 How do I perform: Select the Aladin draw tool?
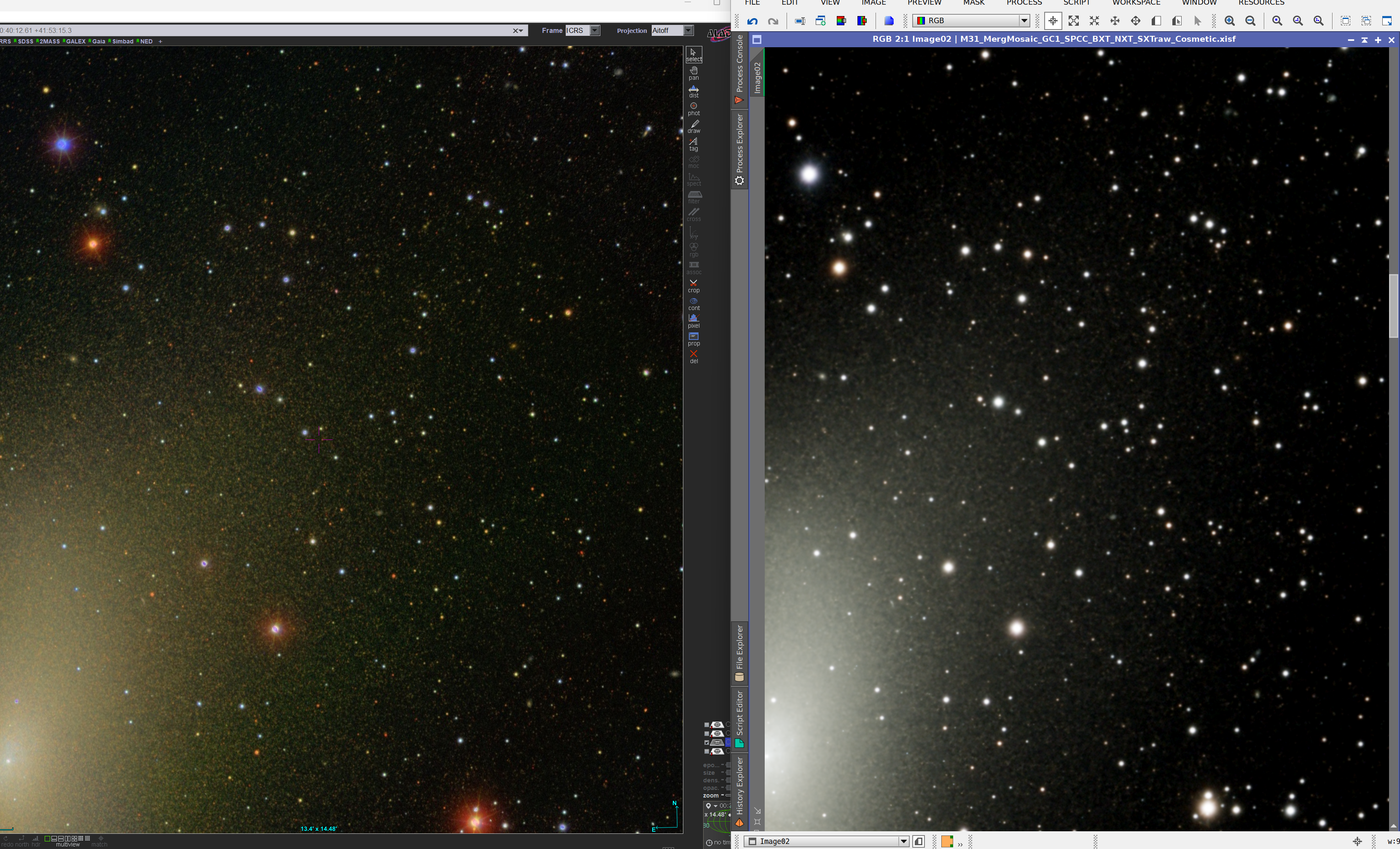(x=694, y=126)
